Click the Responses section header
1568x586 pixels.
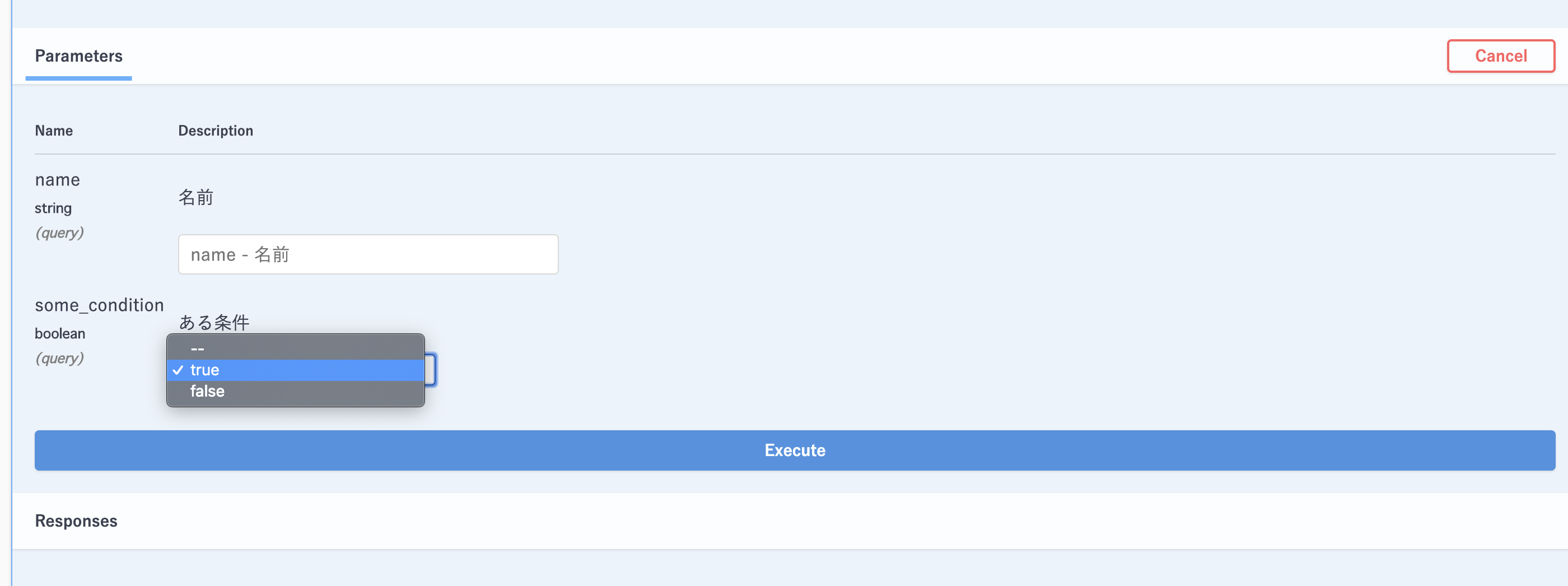point(76,521)
